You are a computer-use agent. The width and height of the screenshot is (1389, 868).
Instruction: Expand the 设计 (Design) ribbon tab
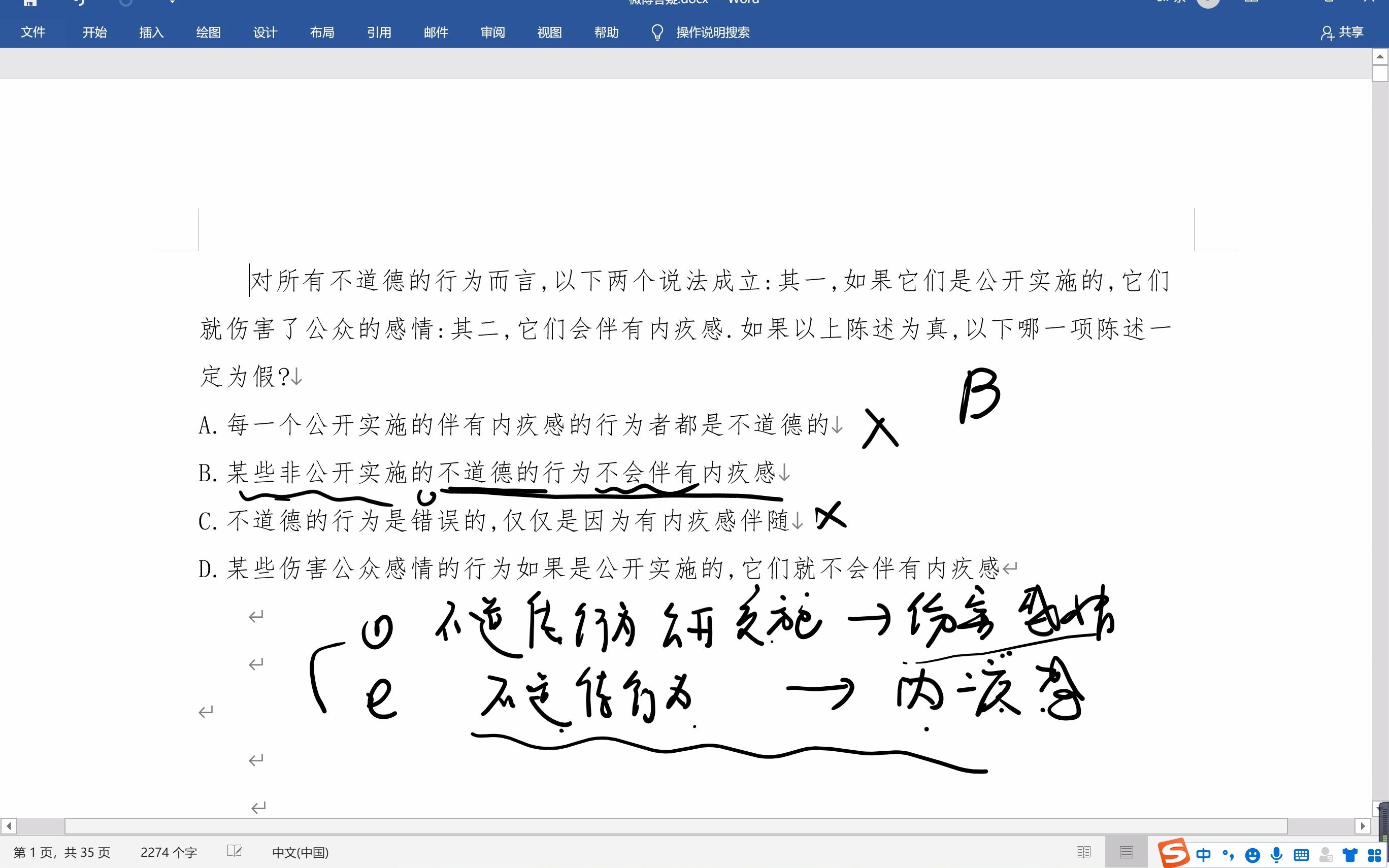click(265, 32)
